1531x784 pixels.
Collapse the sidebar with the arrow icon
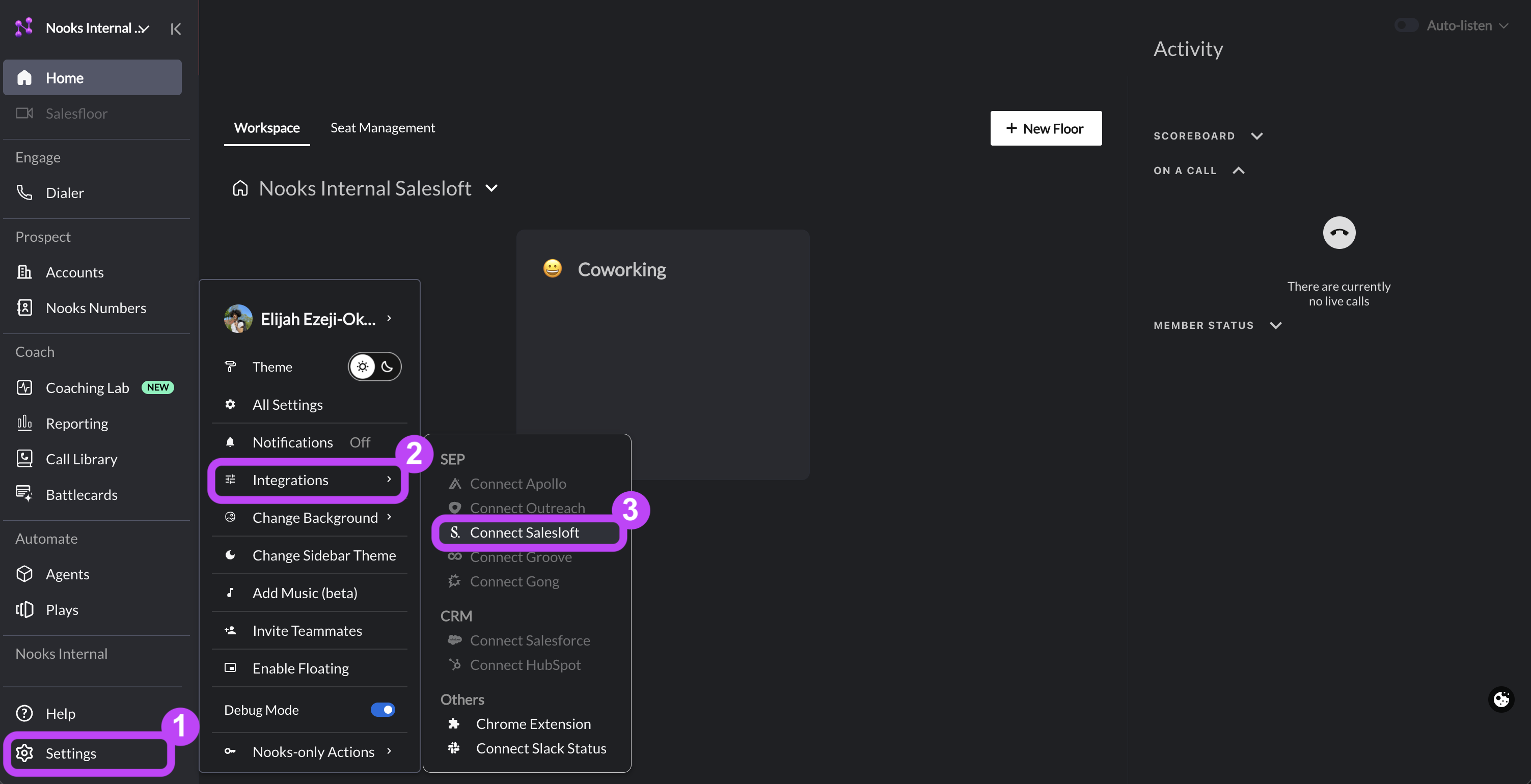pos(175,29)
